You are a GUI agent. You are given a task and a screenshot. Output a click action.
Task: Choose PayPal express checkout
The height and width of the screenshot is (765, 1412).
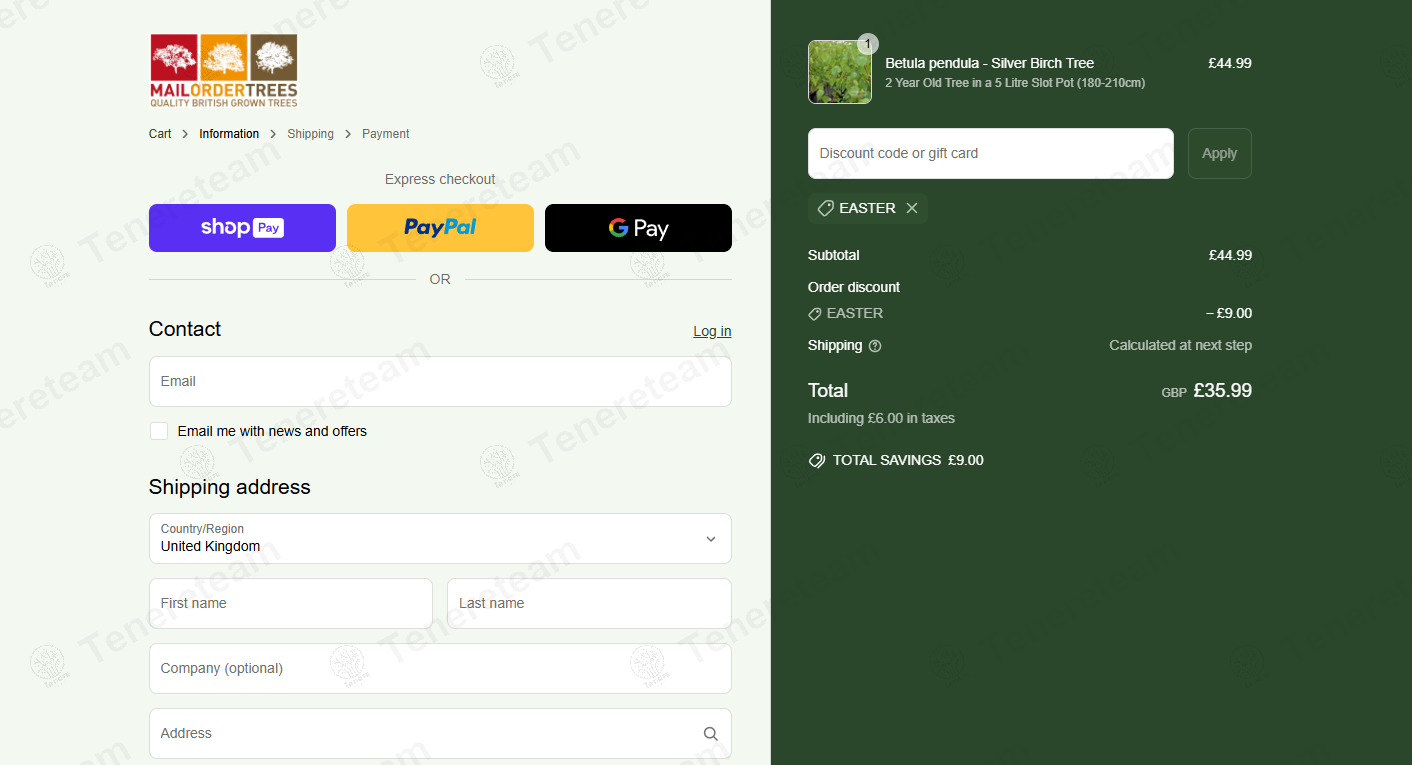click(x=440, y=228)
